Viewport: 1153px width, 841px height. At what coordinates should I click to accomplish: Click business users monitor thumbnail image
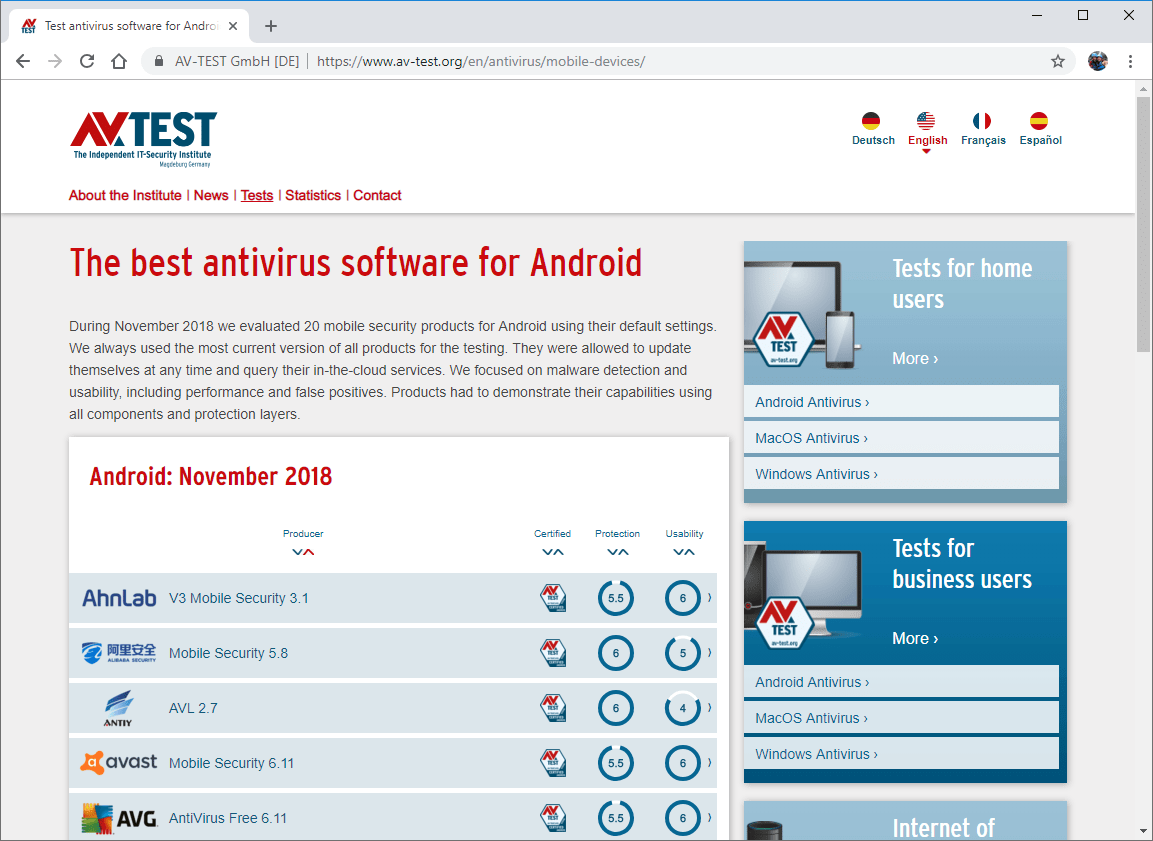(803, 594)
